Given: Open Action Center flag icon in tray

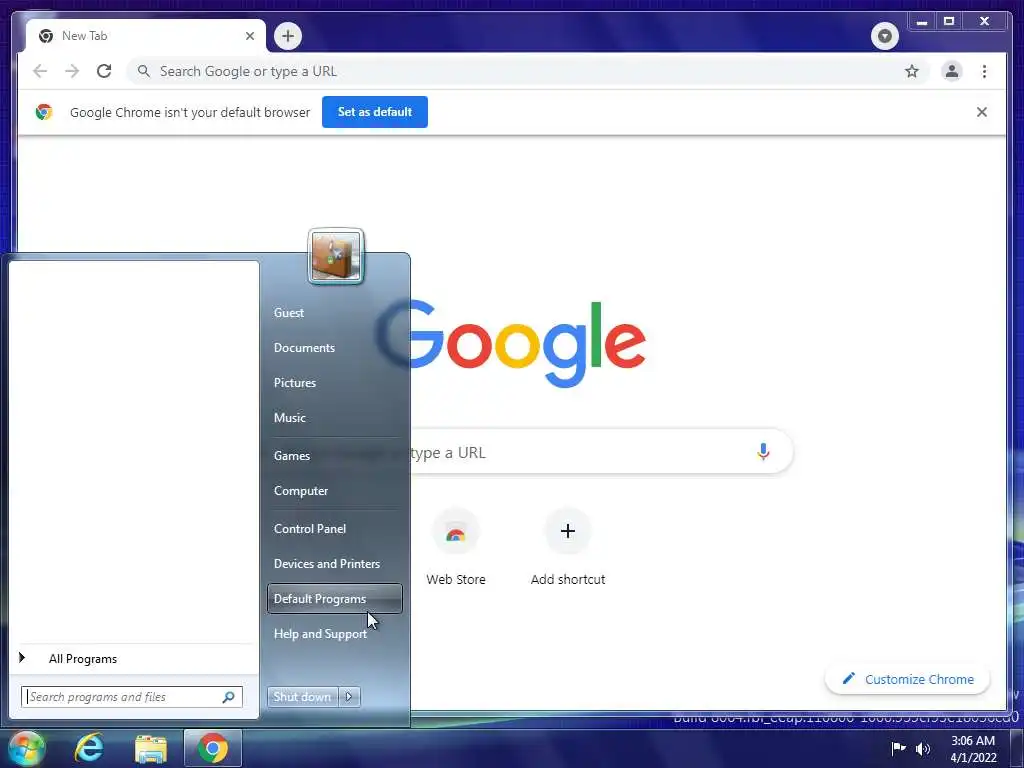Looking at the screenshot, I should click(x=899, y=748).
